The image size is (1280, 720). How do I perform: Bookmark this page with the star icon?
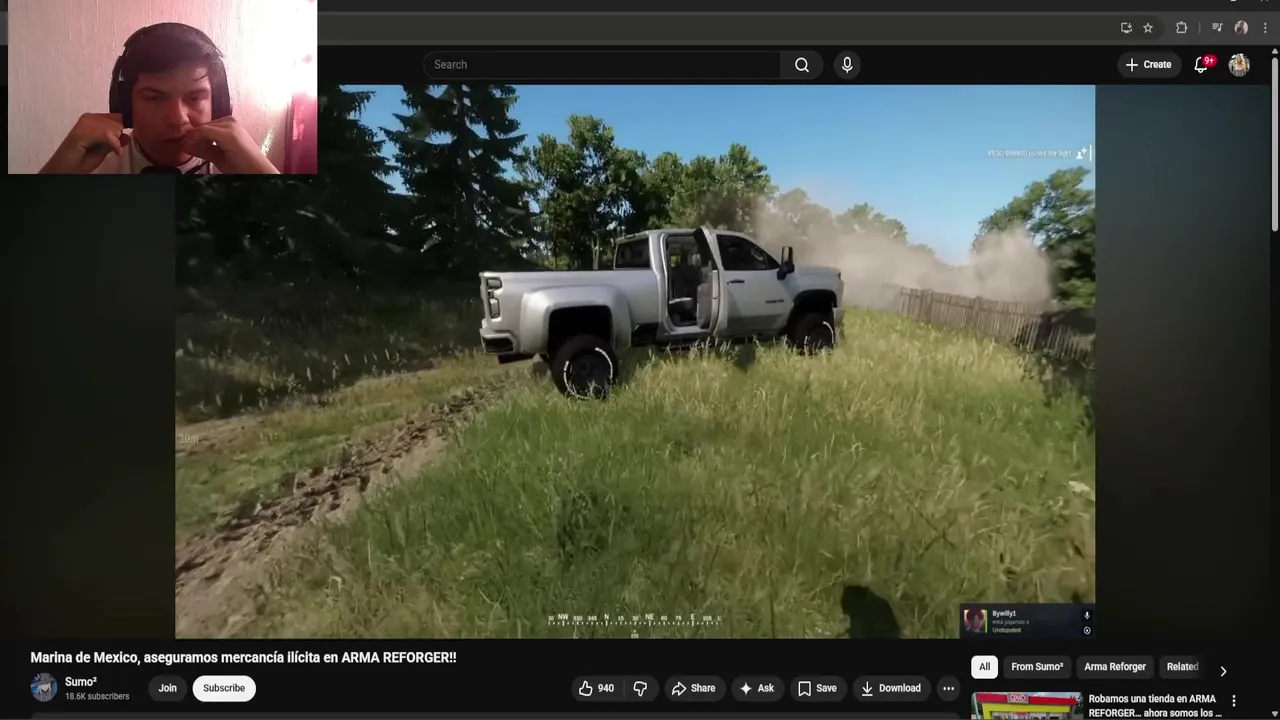[x=1148, y=28]
